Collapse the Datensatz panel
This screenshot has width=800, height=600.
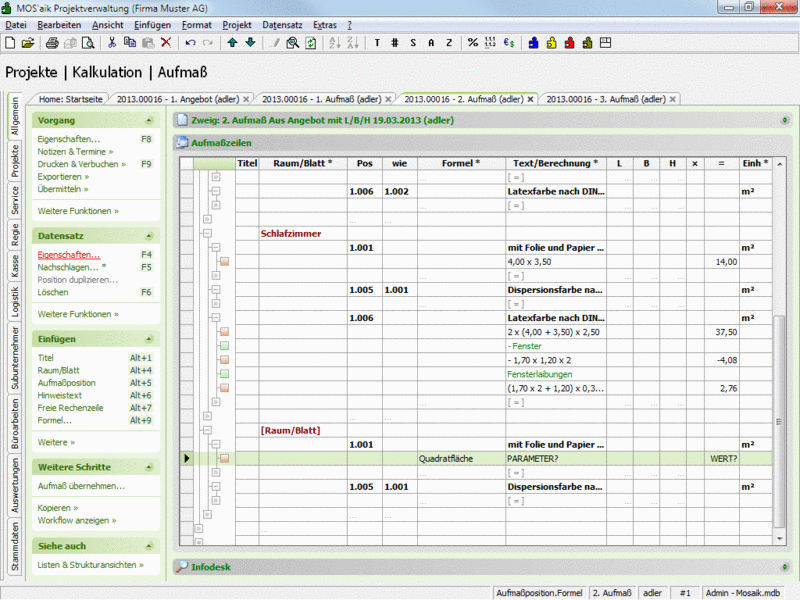(x=149, y=236)
